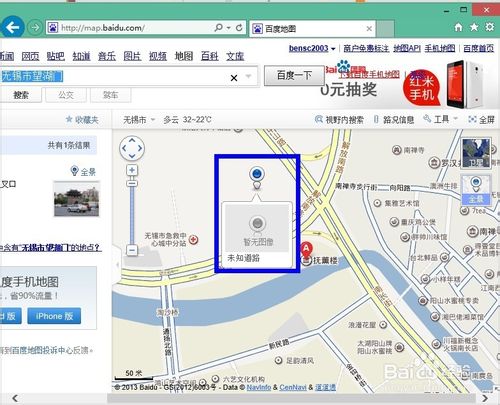Open the 视频 navigation link

pos(158,56)
